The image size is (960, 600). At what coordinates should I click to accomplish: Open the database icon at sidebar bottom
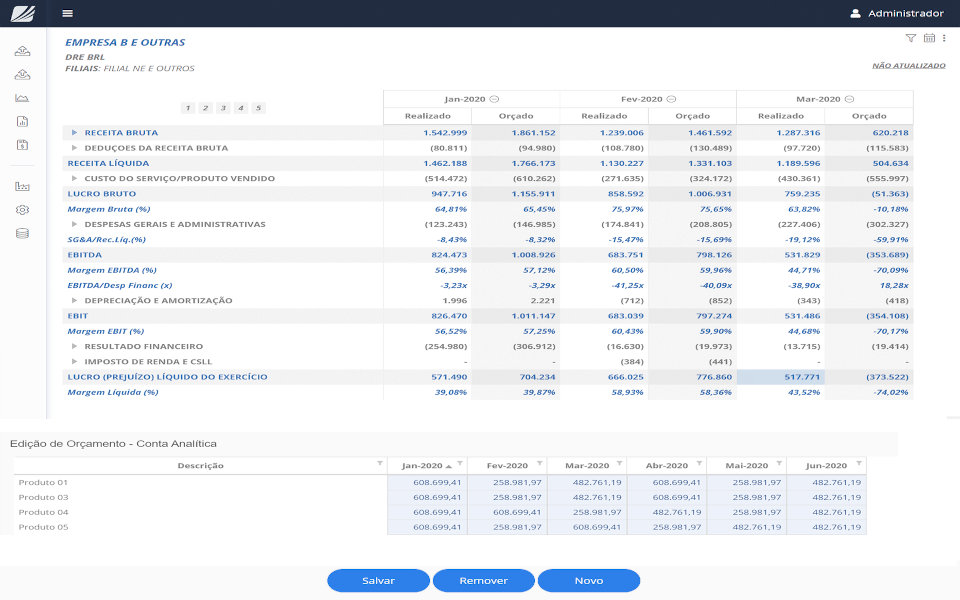pos(22,231)
